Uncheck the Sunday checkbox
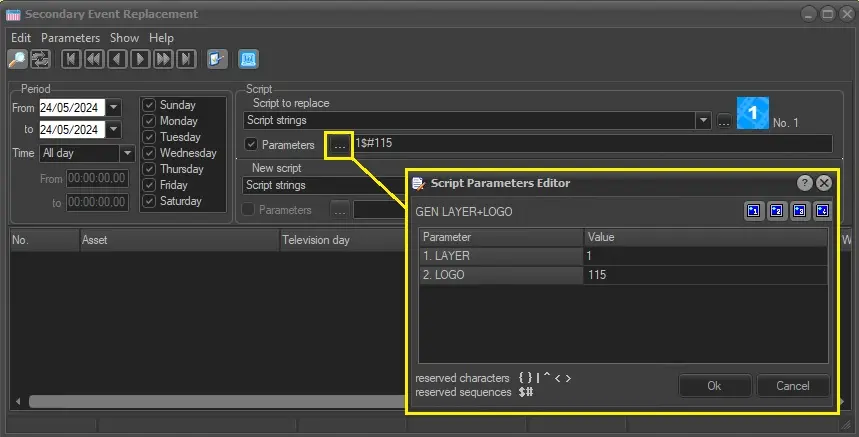Screen dimensions: 859x437 point(149,105)
